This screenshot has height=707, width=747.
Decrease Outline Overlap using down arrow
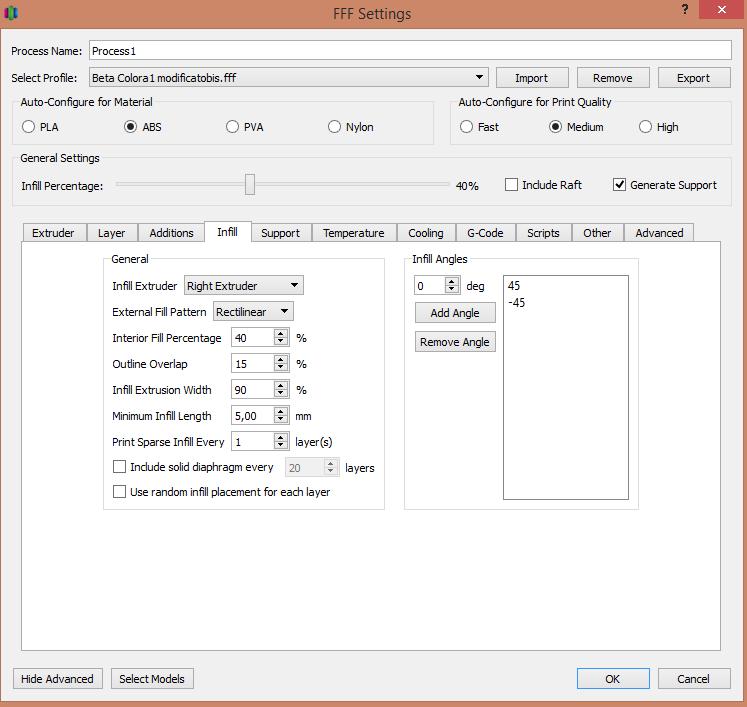pos(281,369)
